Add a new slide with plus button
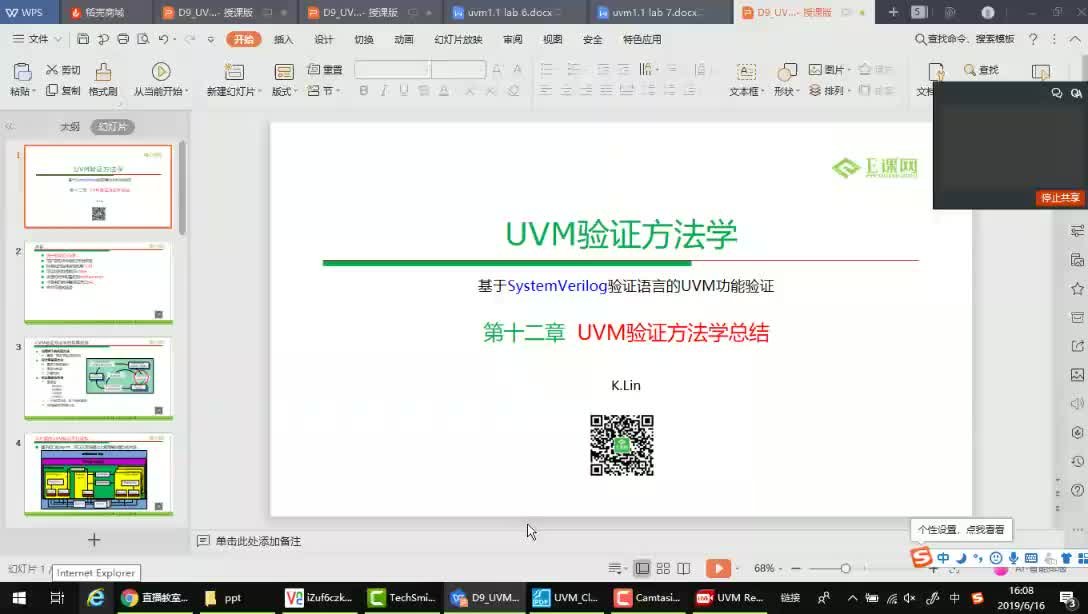This screenshot has width=1088, height=614. click(94, 540)
